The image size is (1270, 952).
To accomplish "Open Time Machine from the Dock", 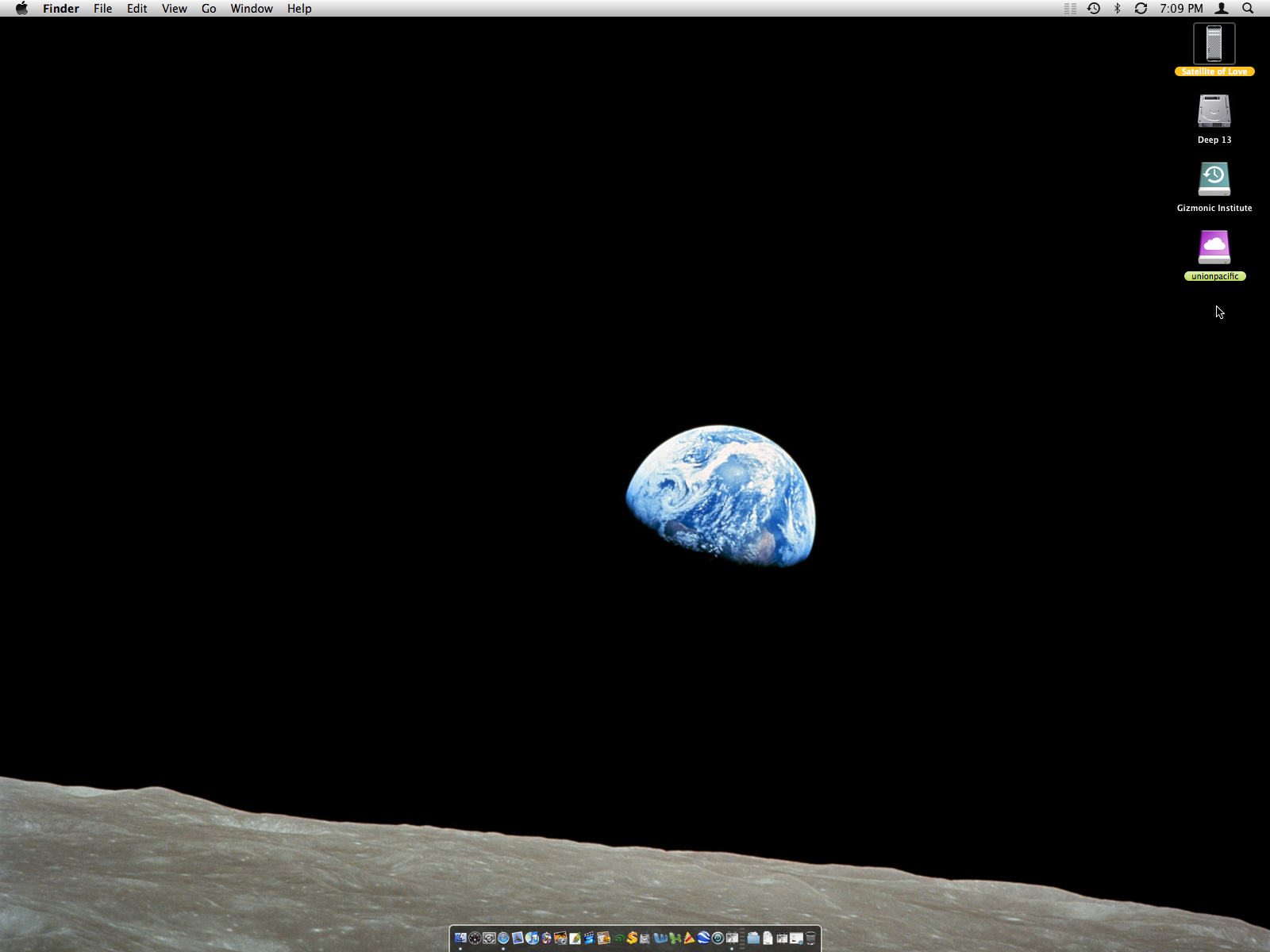I will click(718, 938).
